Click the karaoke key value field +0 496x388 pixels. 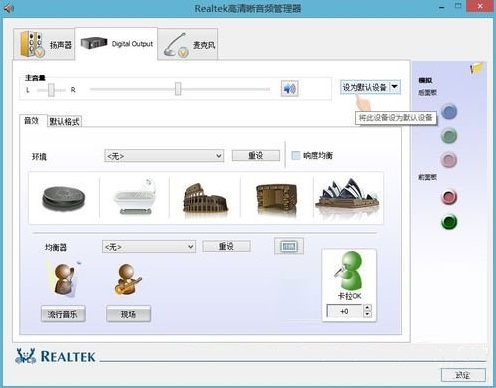[x=344, y=311]
